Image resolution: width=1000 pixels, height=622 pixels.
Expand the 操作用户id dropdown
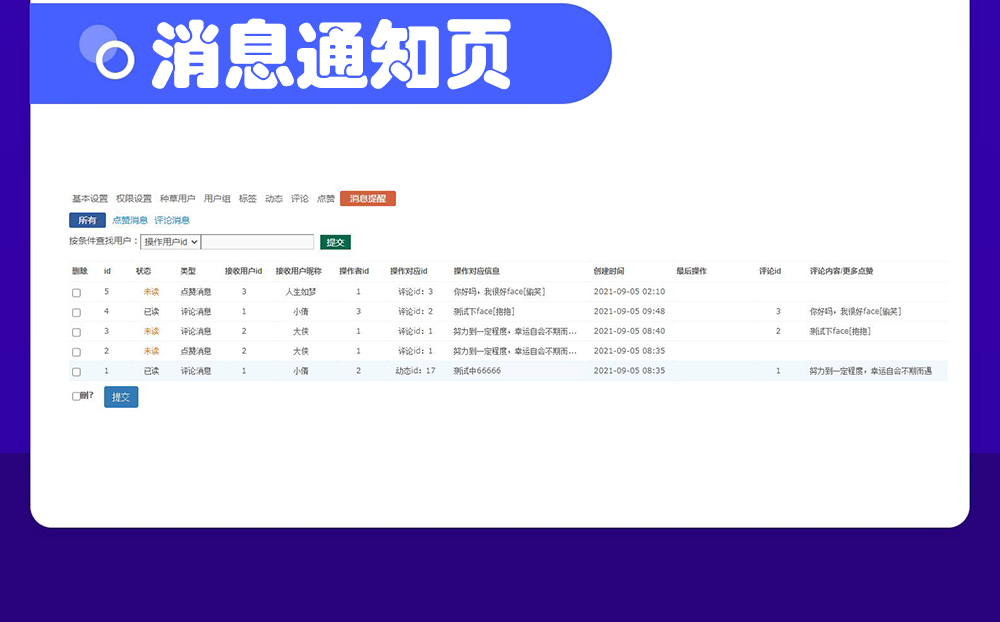tap(170, 242)
